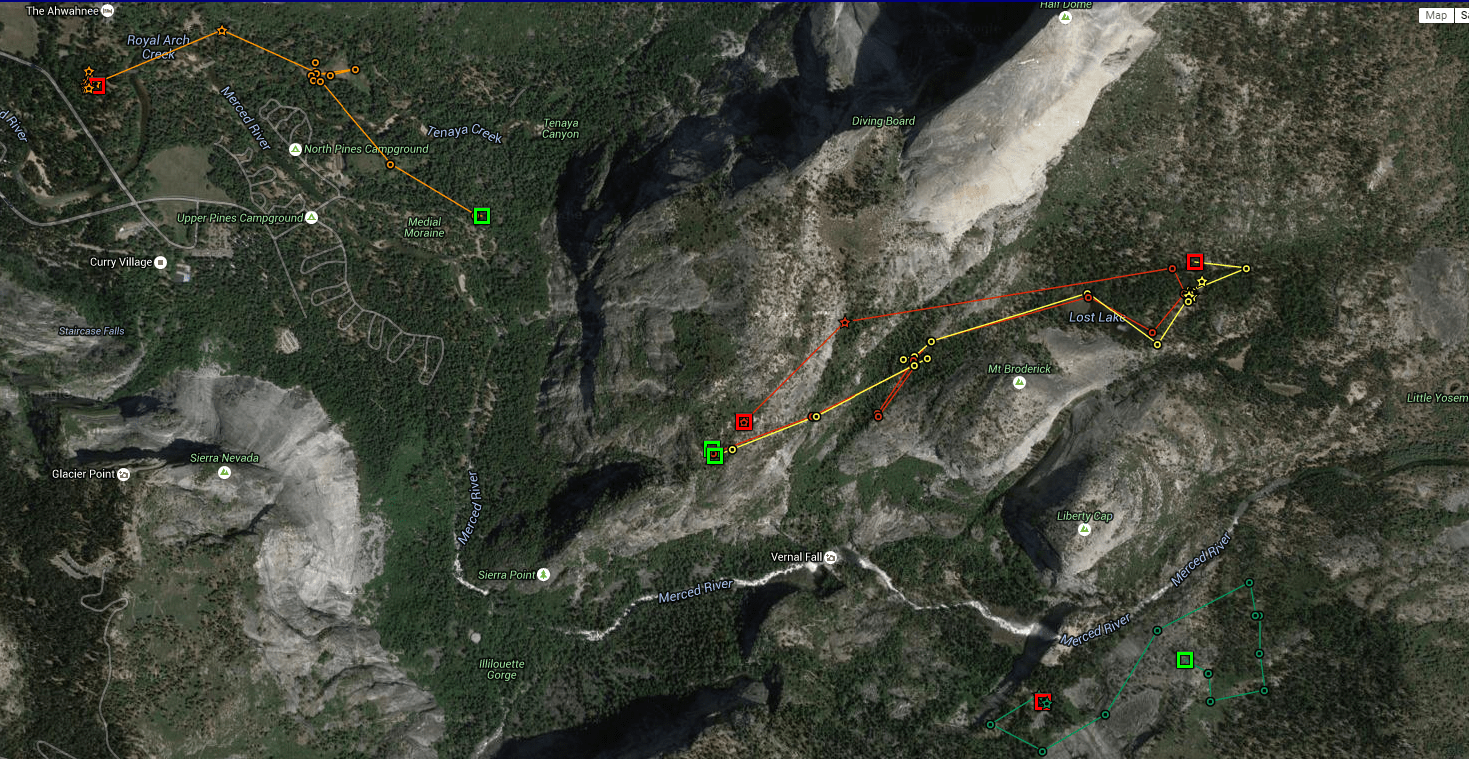Click the red star waypoint on red track
The height and width of the screenshot is (759, 1469).
[845, 322]
